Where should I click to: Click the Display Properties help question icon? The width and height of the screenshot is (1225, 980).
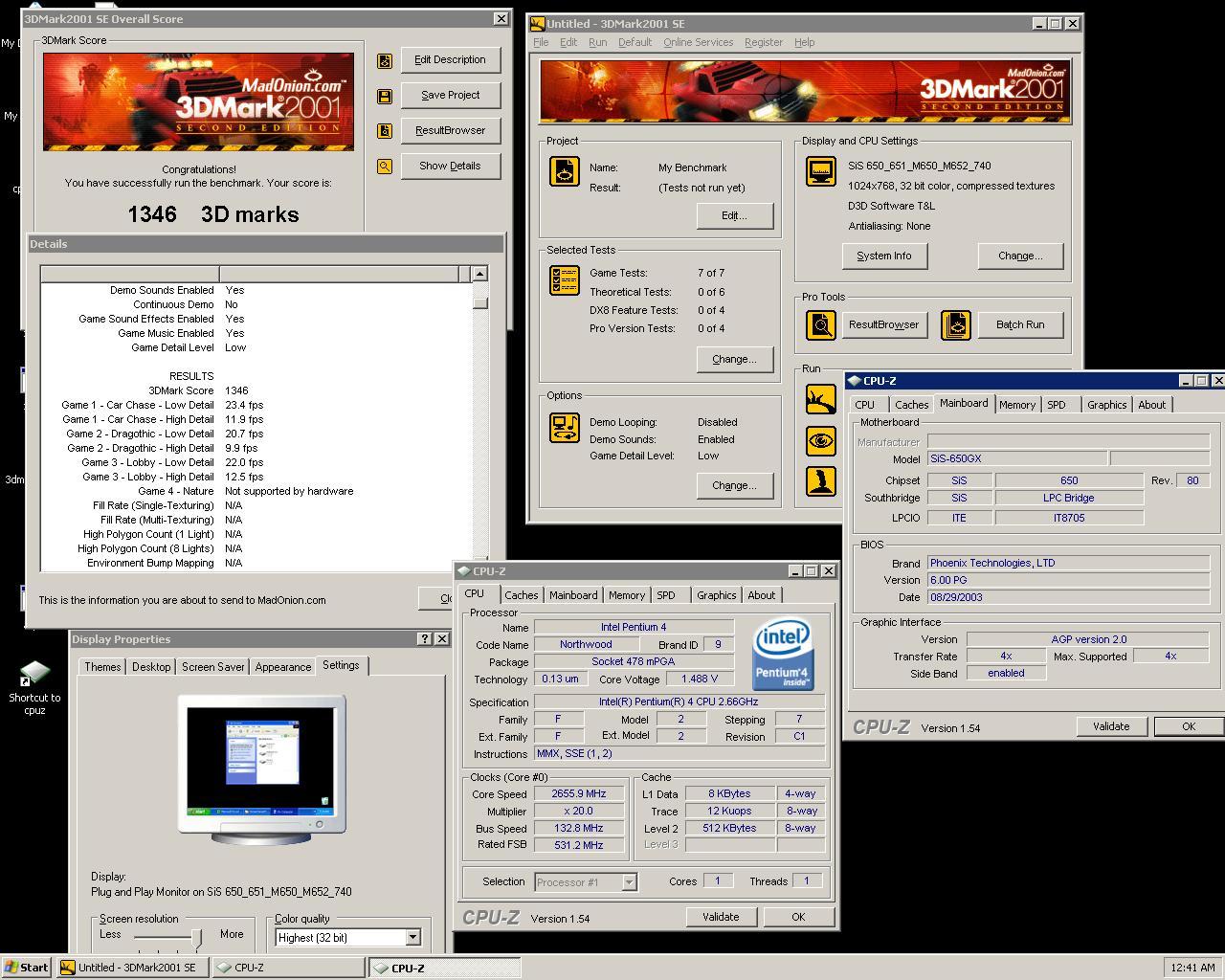coord(425,639)
